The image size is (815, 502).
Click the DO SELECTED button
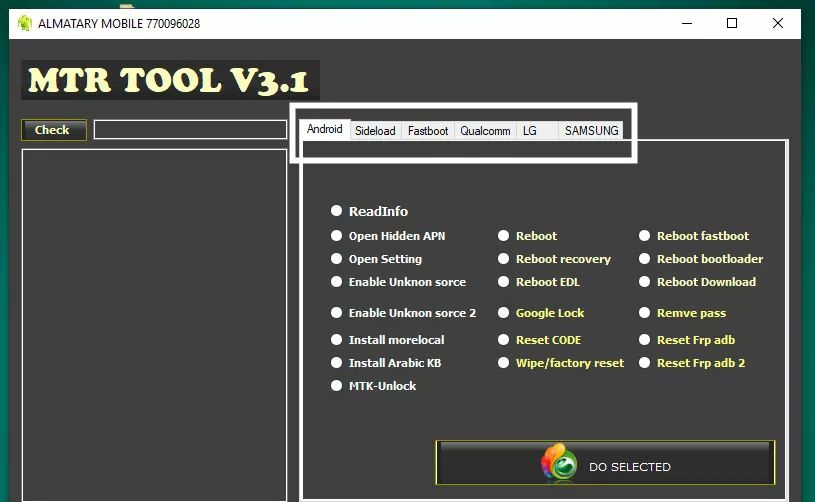coord(605,463)
